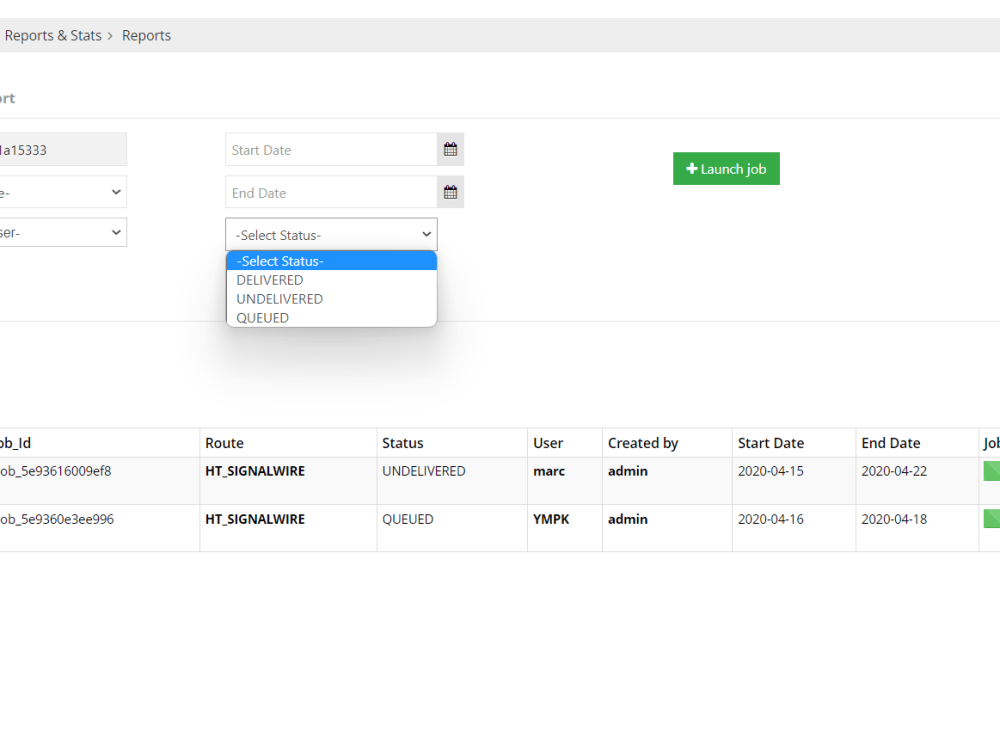The width and height of the screenshot is (1000, 750).
Task: Open the Start Date calendar picker icon
Action: click(450, 148)
